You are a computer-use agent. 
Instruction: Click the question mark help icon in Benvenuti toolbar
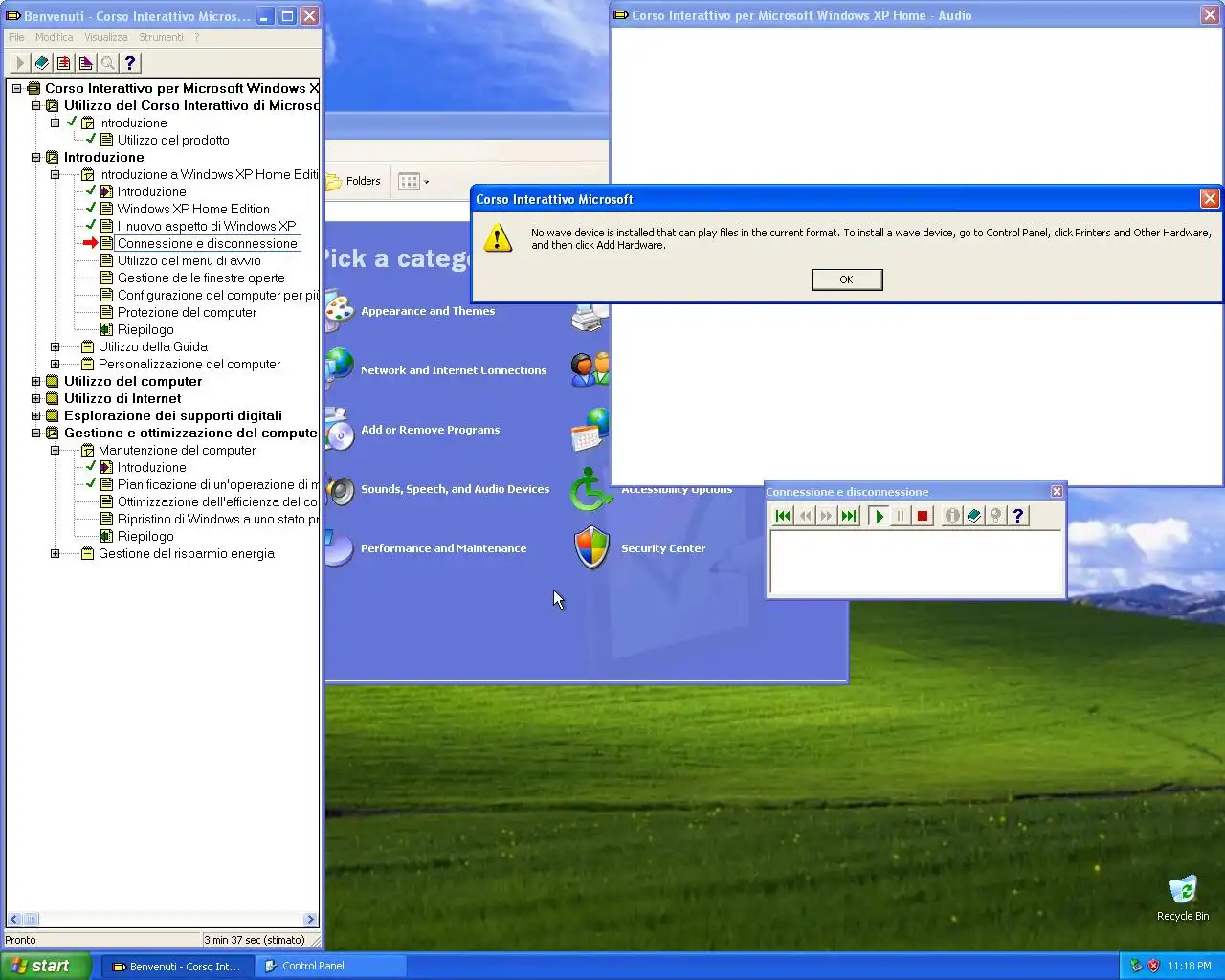pos(130,63)
